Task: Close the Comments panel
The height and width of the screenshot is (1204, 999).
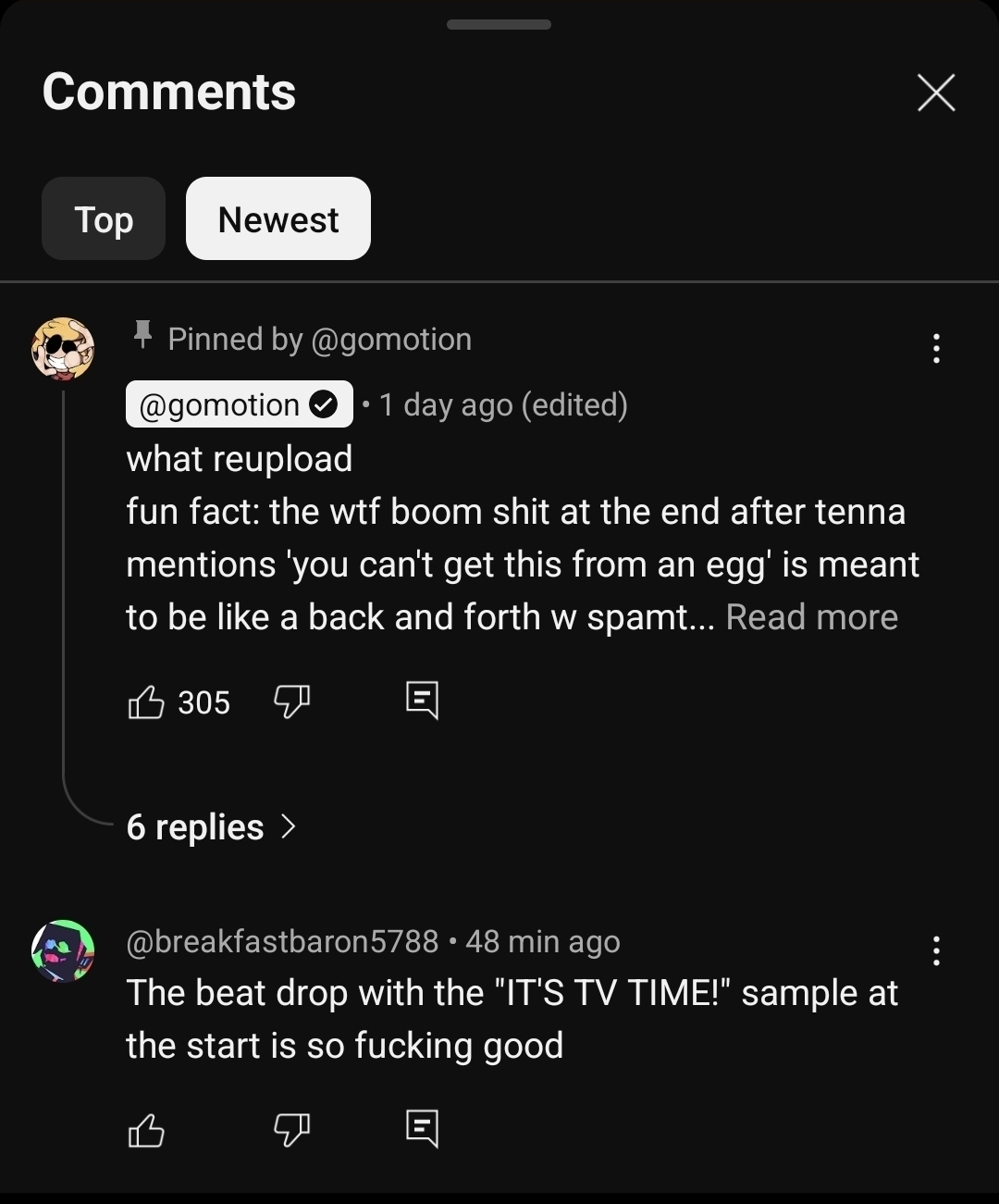Action: [x=936, y=93]
